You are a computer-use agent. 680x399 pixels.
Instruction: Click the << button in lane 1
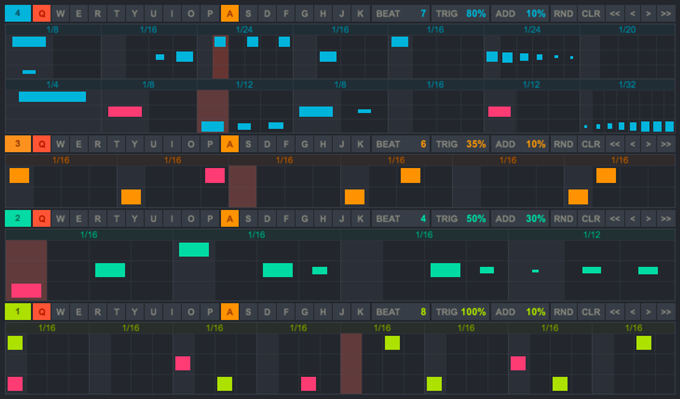click(x=615, y=312)
